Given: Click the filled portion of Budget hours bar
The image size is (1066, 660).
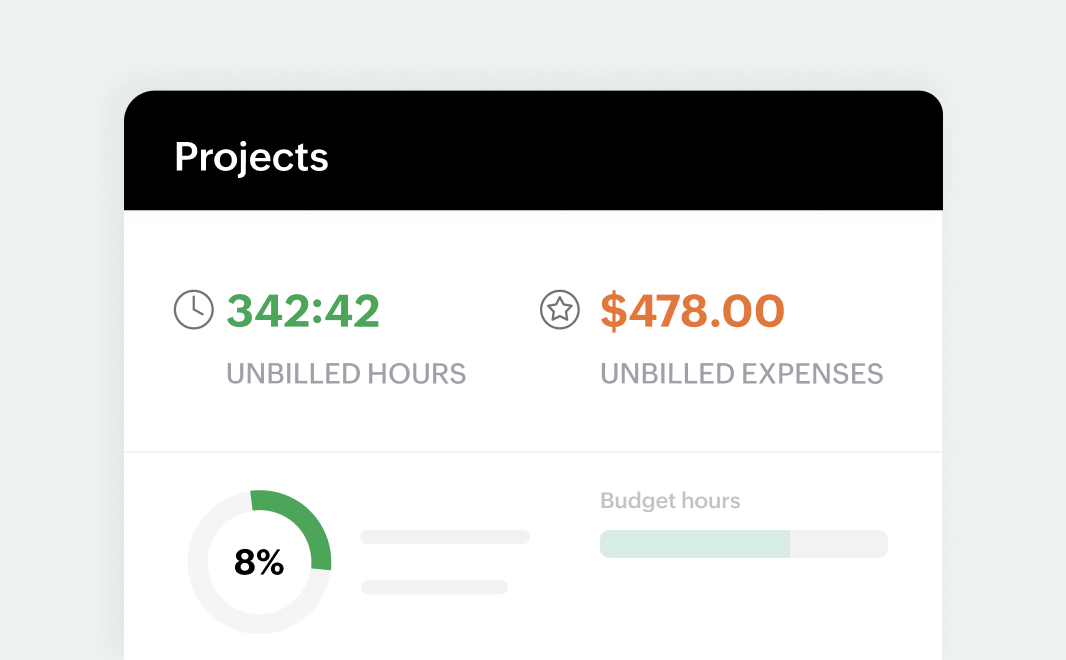Looking at the screenshot, I should pos(694,544).
